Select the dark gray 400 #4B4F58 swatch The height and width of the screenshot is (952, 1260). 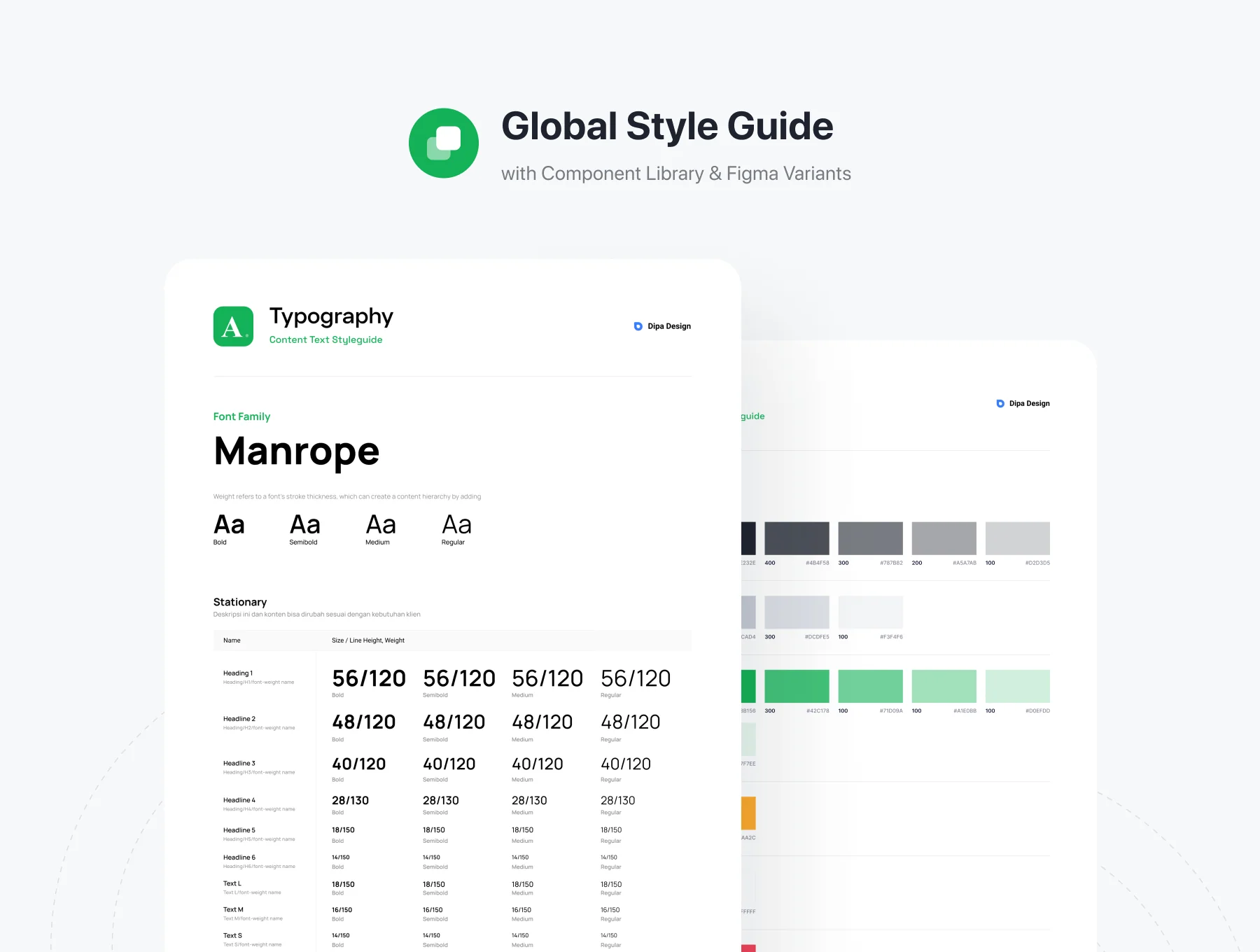[x=797, y=538]
